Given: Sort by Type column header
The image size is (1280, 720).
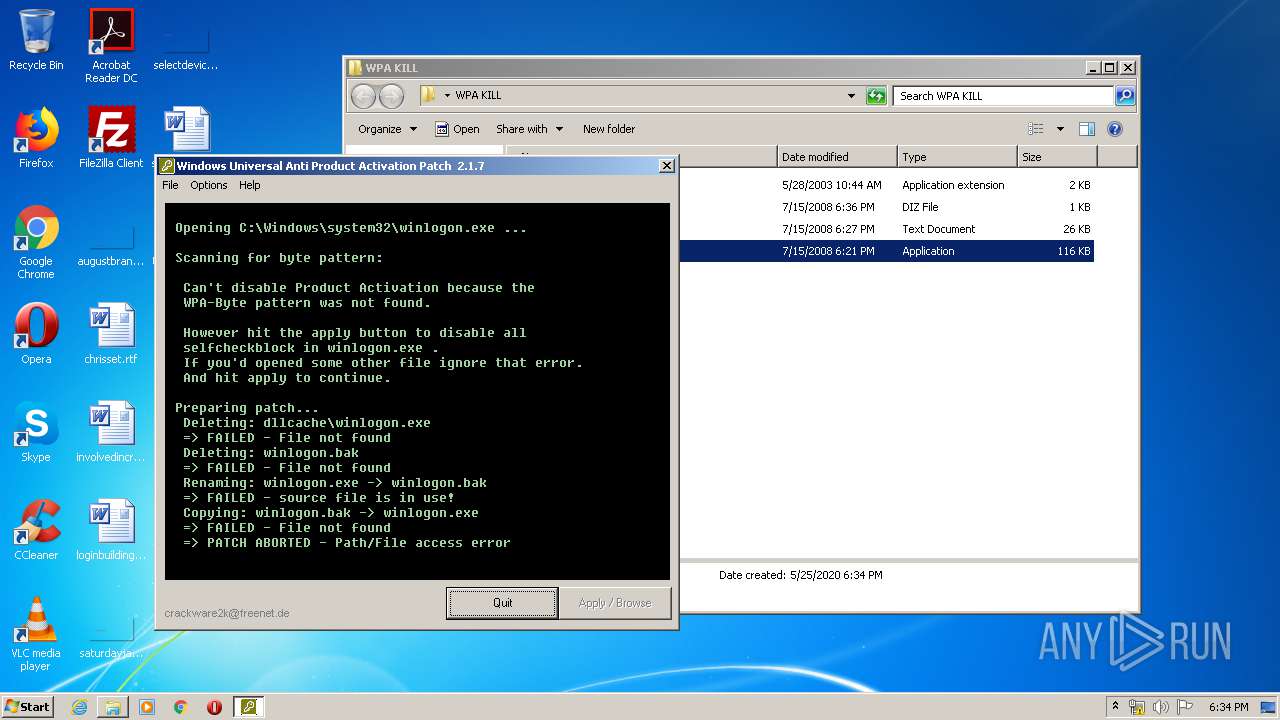Looking at the screenshot, I should tap(957, 157).
